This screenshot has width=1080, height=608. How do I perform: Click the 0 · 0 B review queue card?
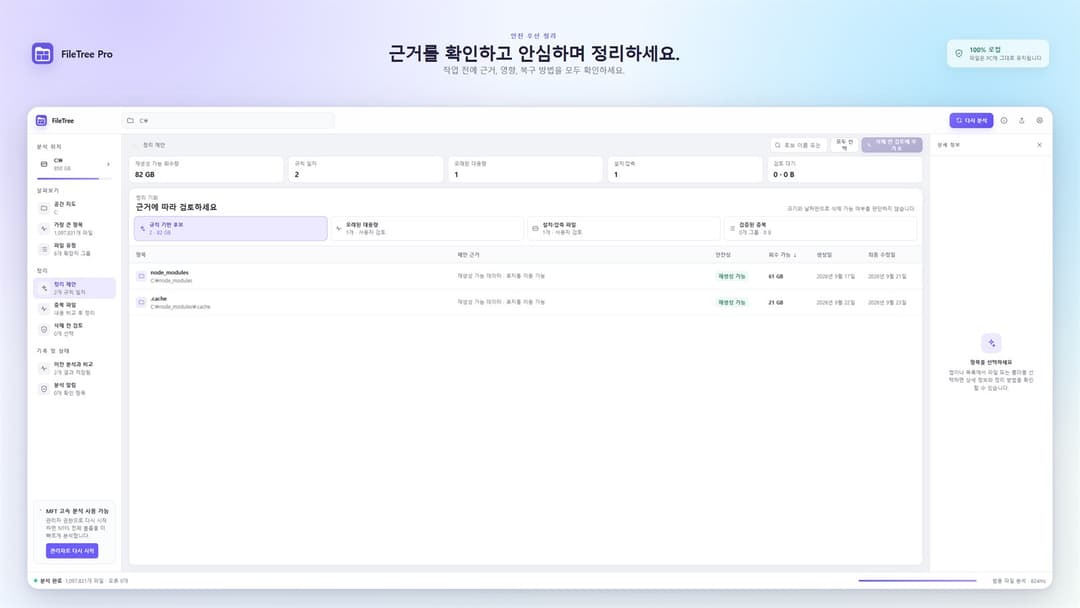point(844,169)
